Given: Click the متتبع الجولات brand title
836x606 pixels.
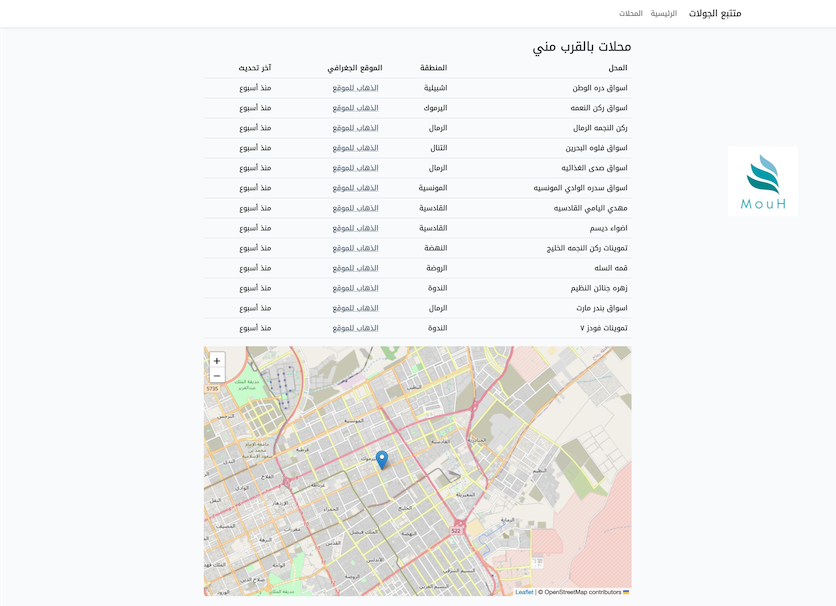Looking at the screenshot, I should [715, 14].
